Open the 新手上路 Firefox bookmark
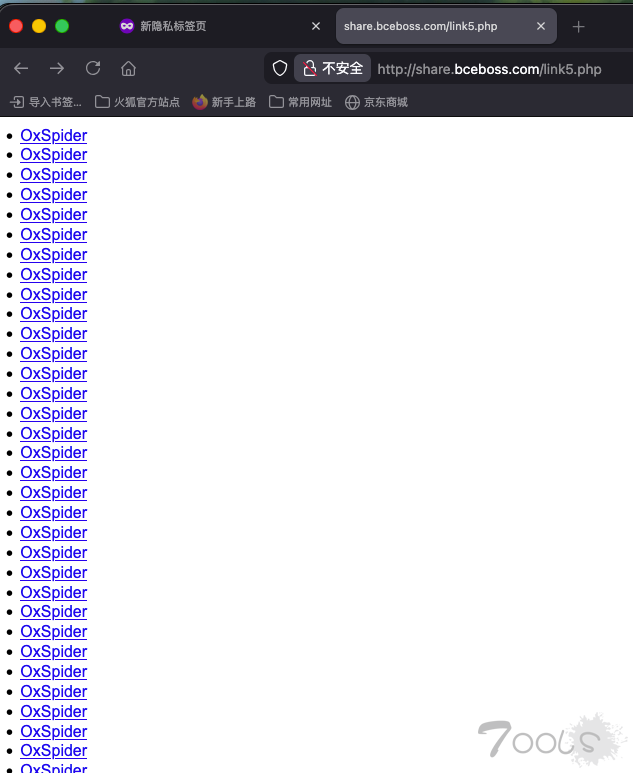Viewport: 633px width, 773px height. (224, 102)
